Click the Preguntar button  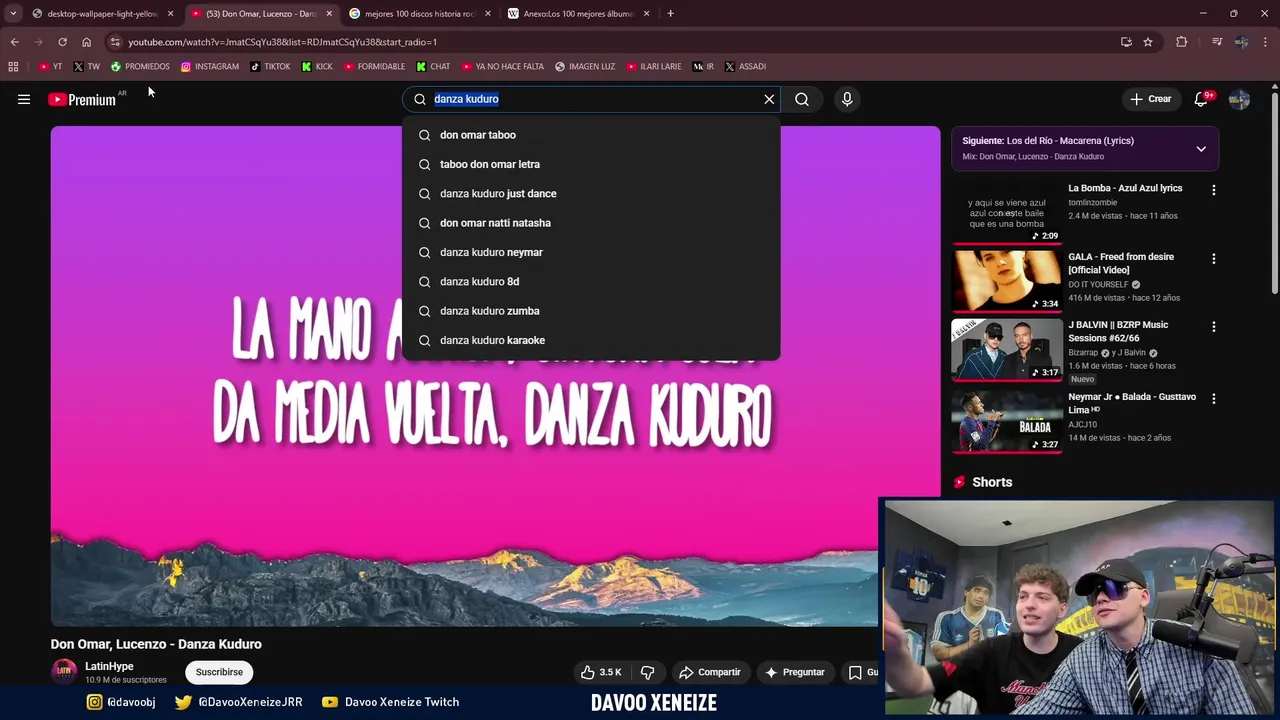click(x=794, y=672)
